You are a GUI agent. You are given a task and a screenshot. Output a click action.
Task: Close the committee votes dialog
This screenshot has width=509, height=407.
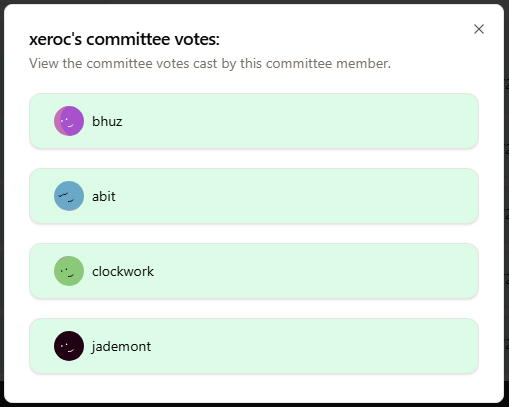(x=479, y=29)
